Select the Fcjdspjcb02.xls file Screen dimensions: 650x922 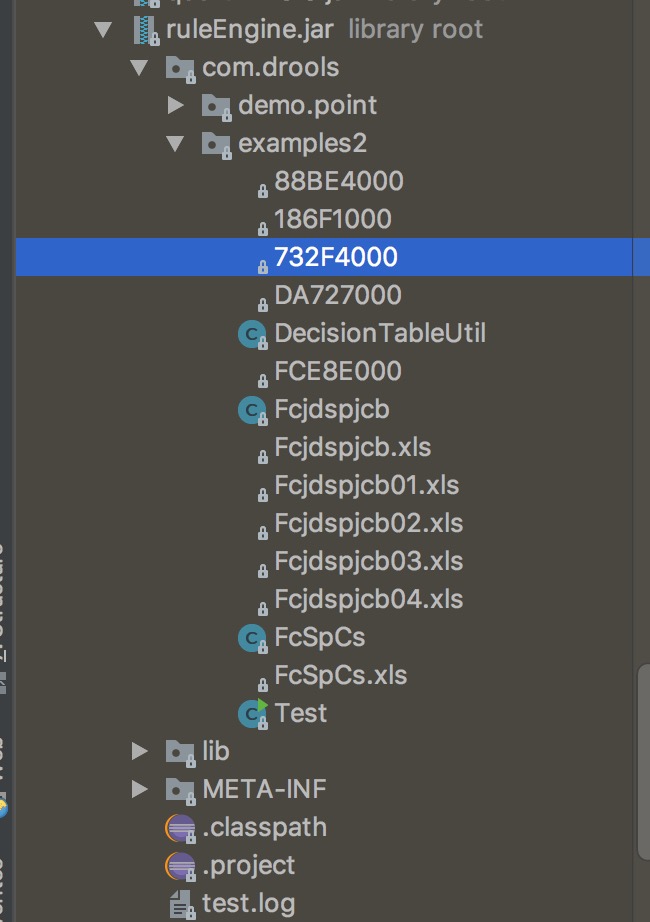pos(368,523)
